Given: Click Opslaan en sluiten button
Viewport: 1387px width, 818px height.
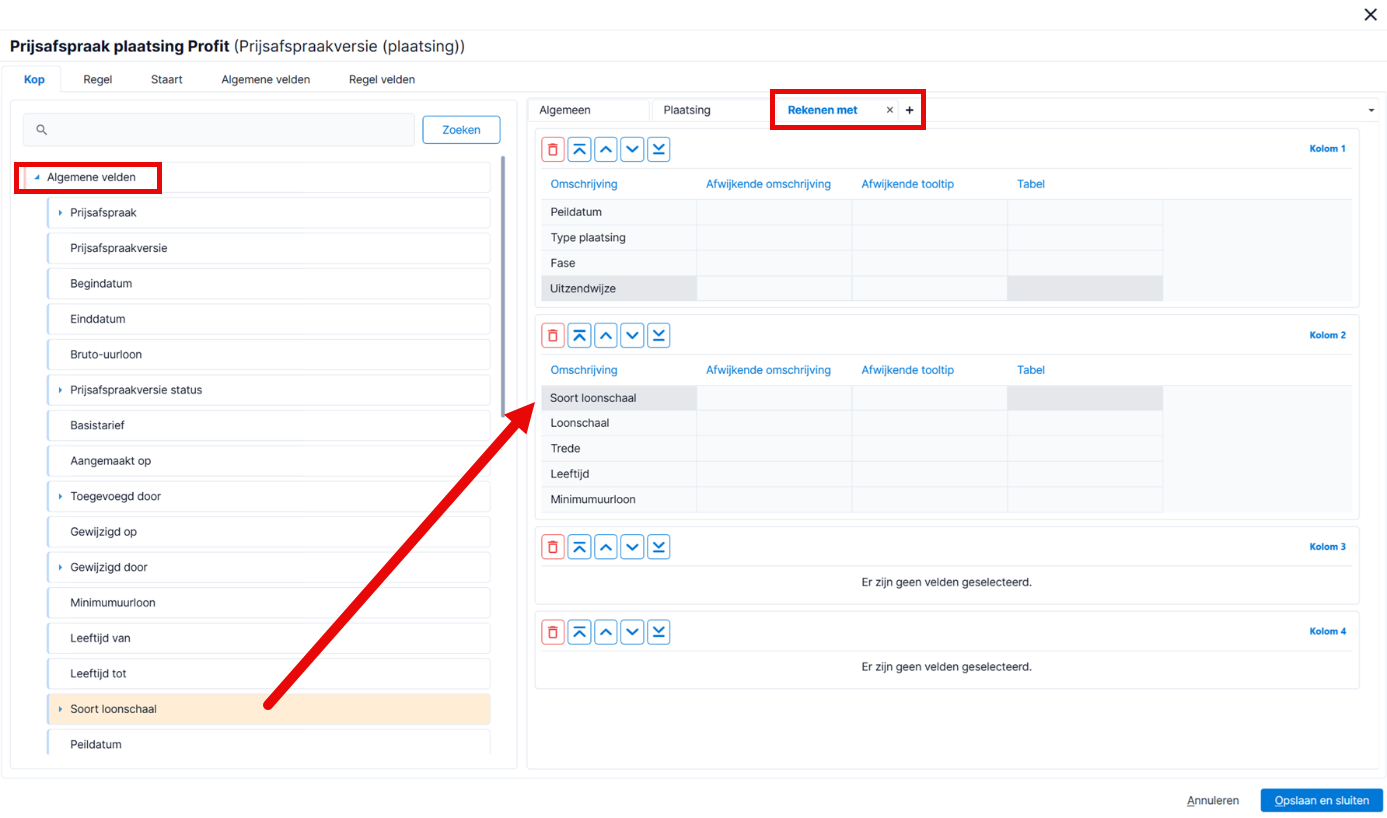Looking at the screenshot, I should pyautogui.click(x=1322, y=800).
